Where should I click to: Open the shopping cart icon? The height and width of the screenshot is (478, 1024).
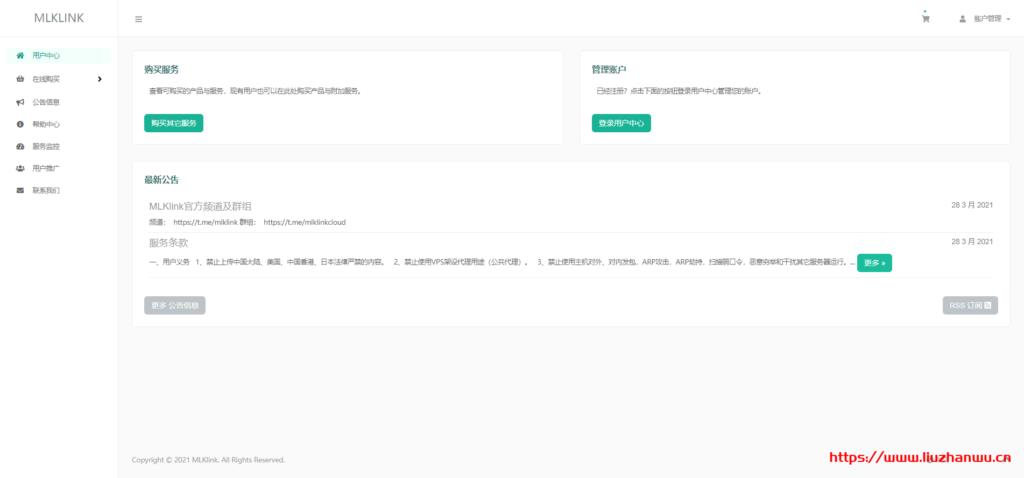[925, 19]
